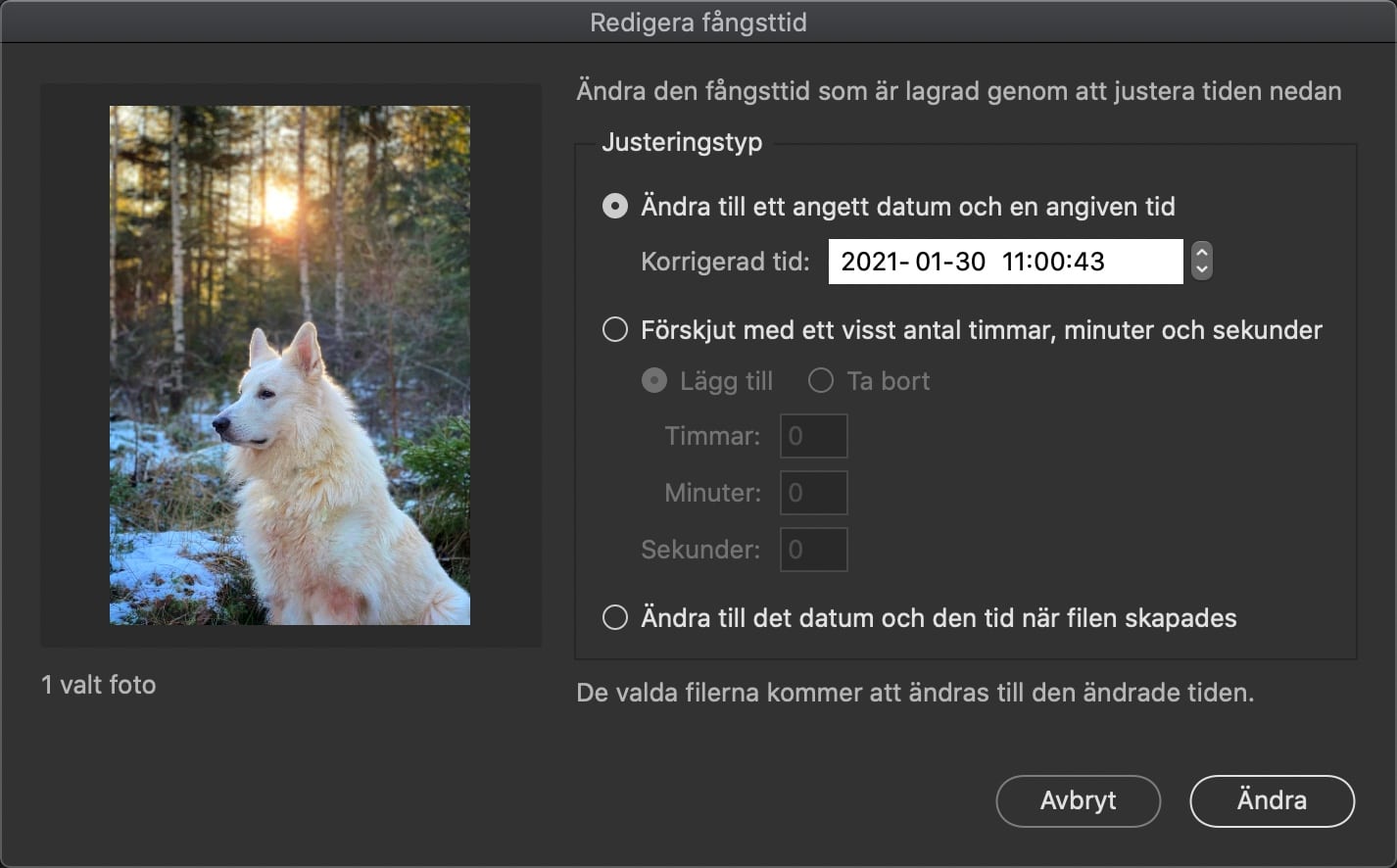The width and height of the screenshot is (1397, 868).
Task: Click the Sekunder input box
Action: (813, 550)
